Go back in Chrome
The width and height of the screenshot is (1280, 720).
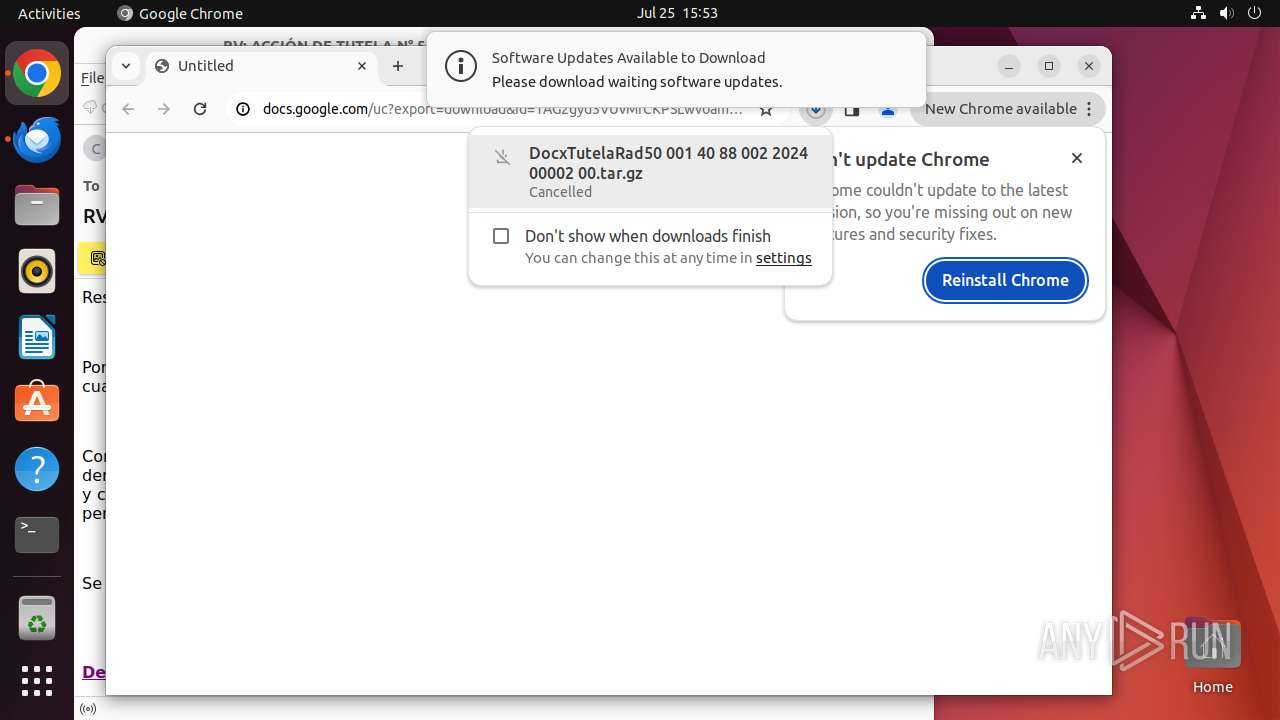point(127,109)
